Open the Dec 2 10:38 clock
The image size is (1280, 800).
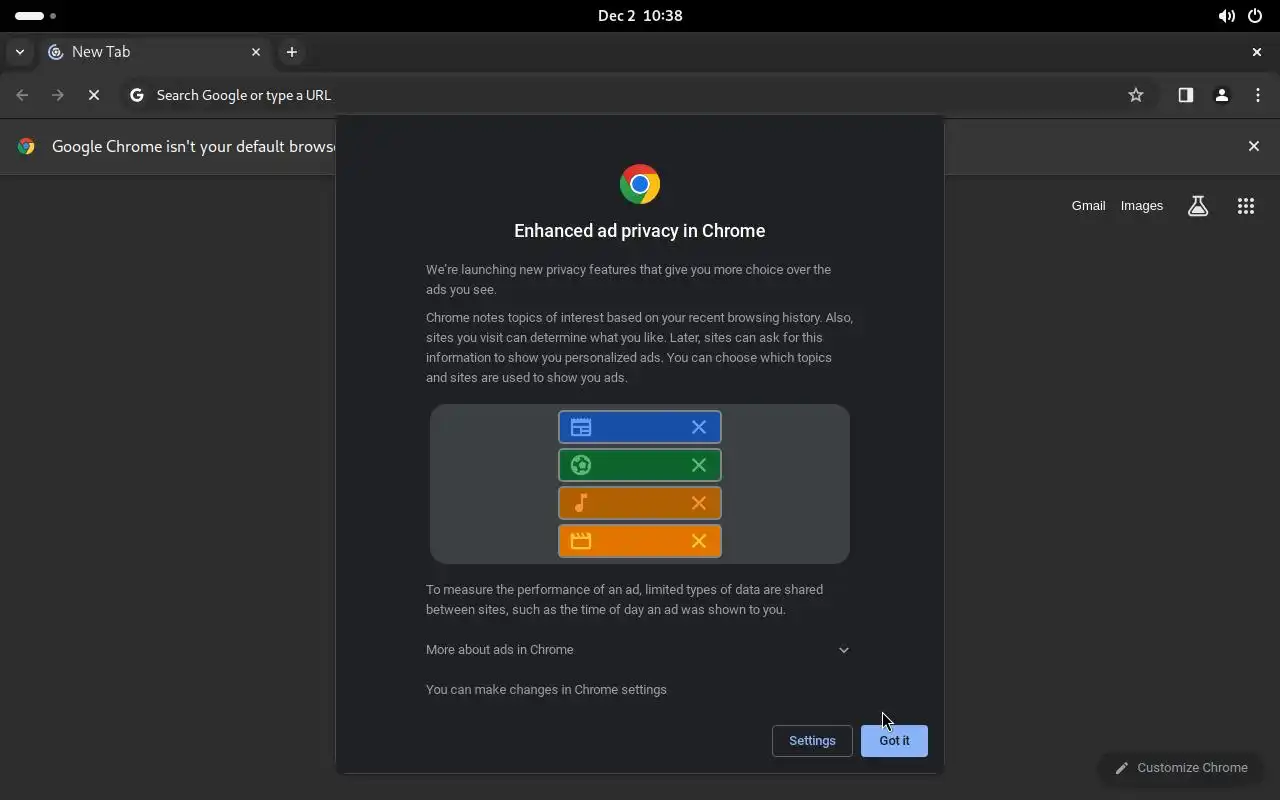point(640,16)
